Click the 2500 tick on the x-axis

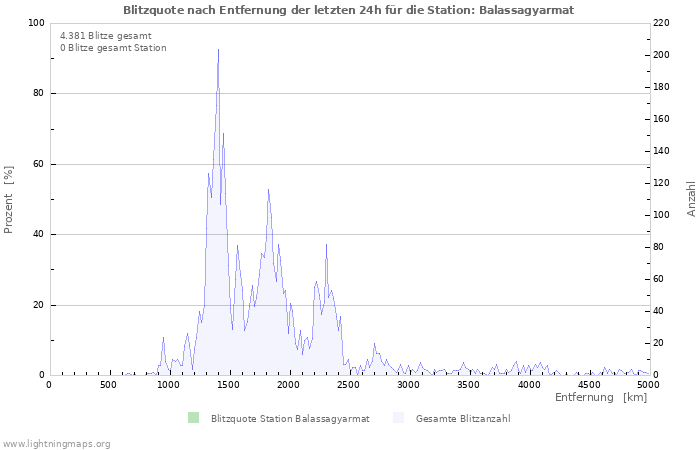pyautogui.click(x=348, y=384)
